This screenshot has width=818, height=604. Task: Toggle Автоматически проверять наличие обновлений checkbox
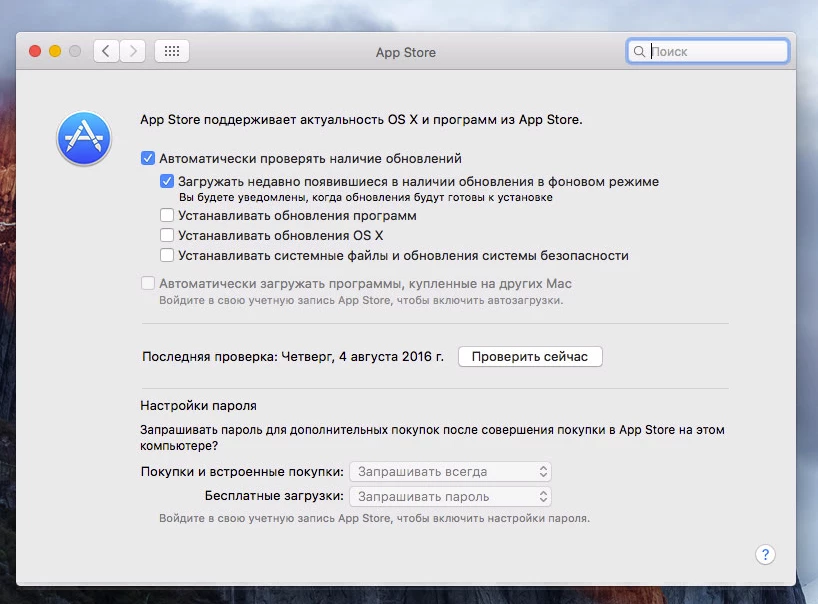coord(148,158)
